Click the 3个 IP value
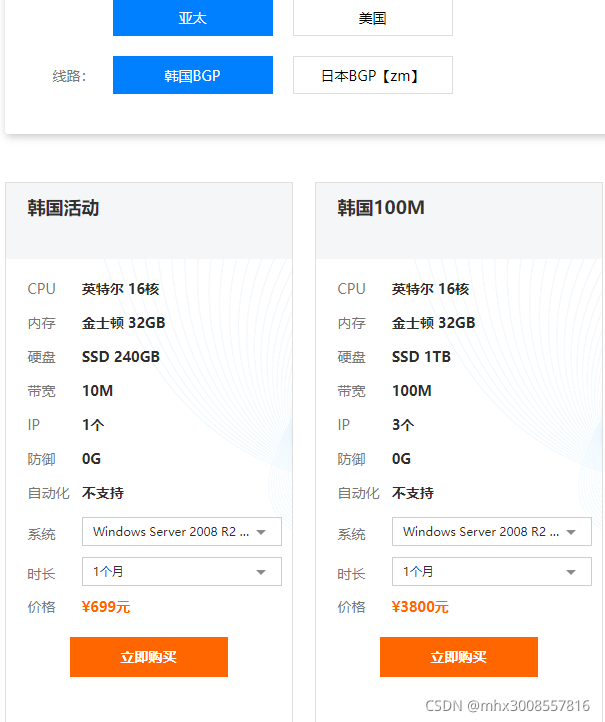 click(403, 425)
